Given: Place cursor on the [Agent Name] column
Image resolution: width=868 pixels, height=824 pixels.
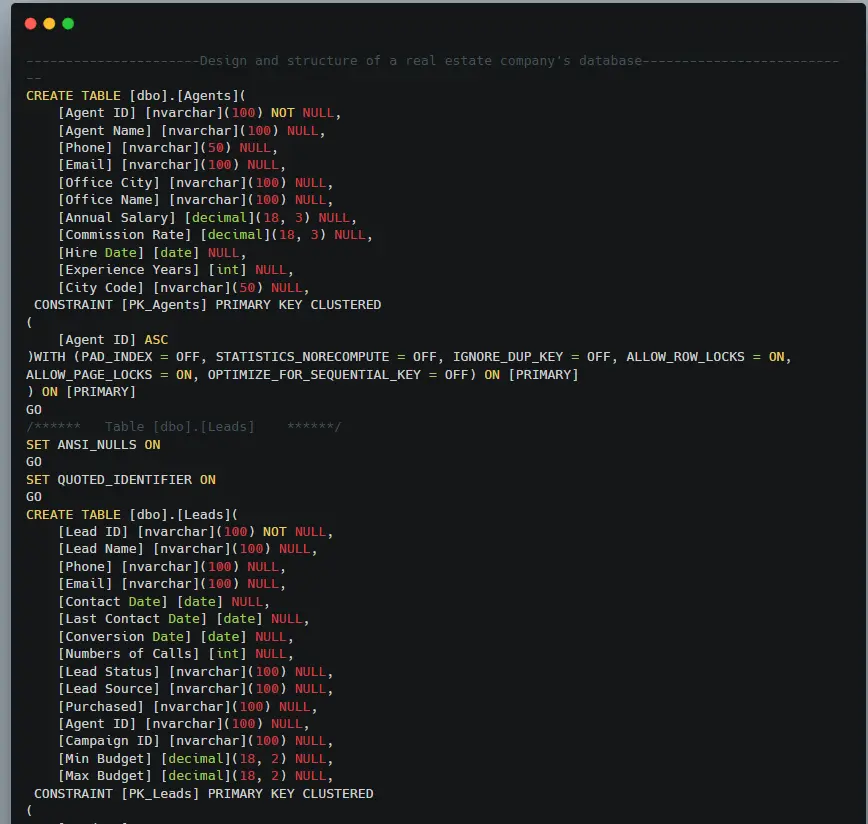Looking at the screenshot, I should pyautogui.click(x=191, y=130).
